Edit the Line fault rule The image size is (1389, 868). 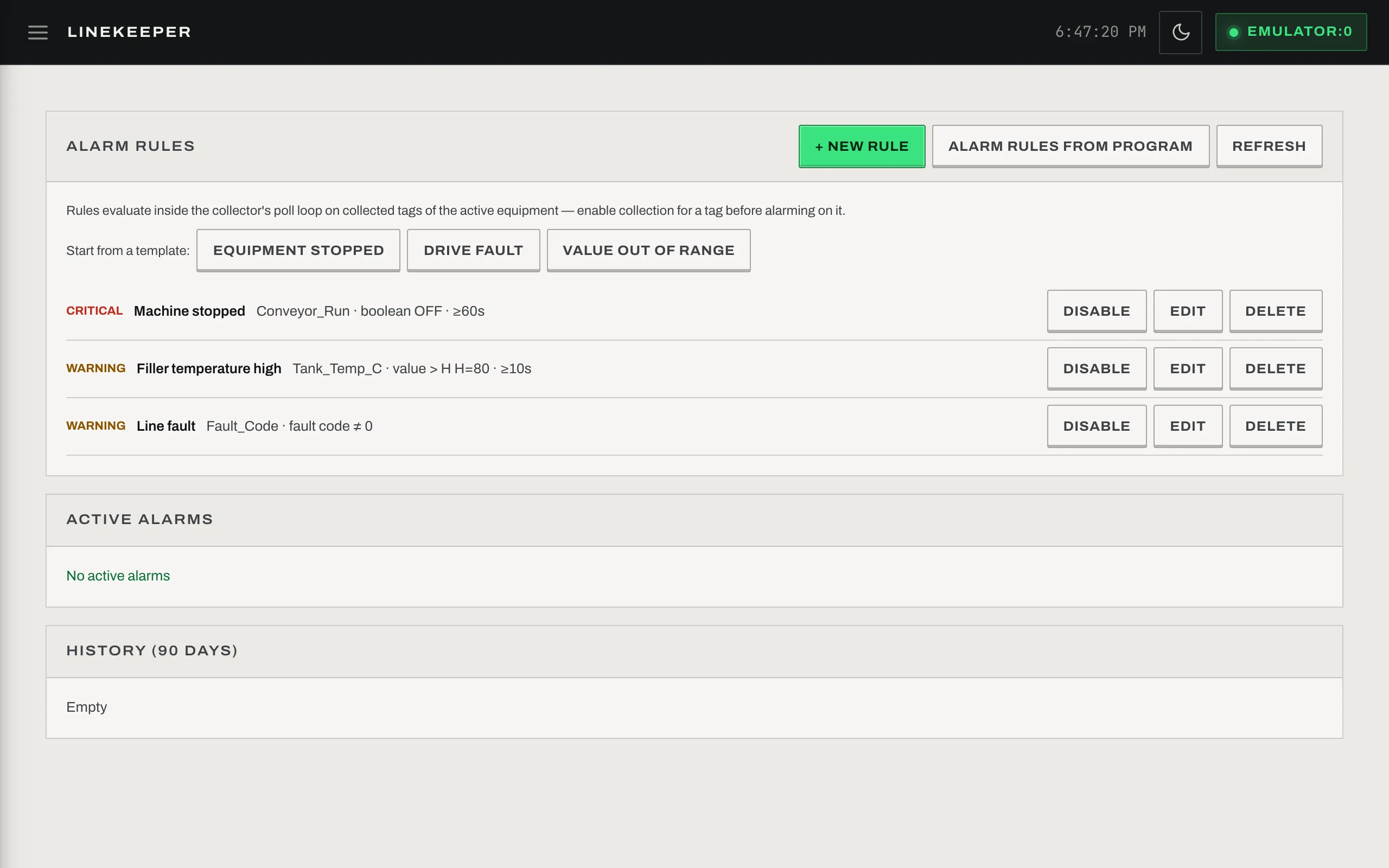click(1188, 426)
